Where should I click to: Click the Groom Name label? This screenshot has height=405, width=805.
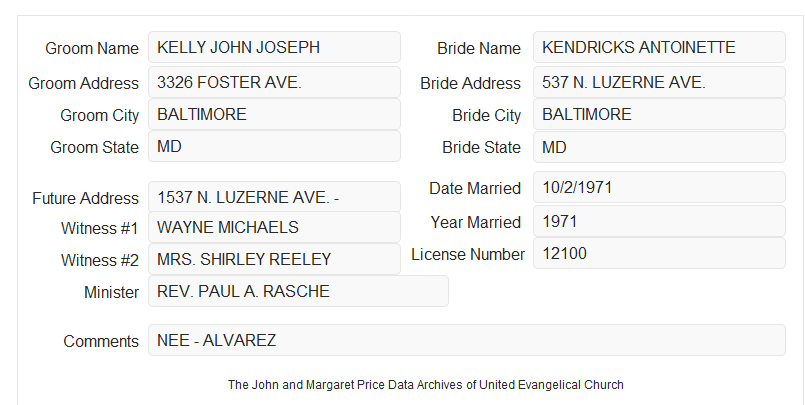pos(92,48)
